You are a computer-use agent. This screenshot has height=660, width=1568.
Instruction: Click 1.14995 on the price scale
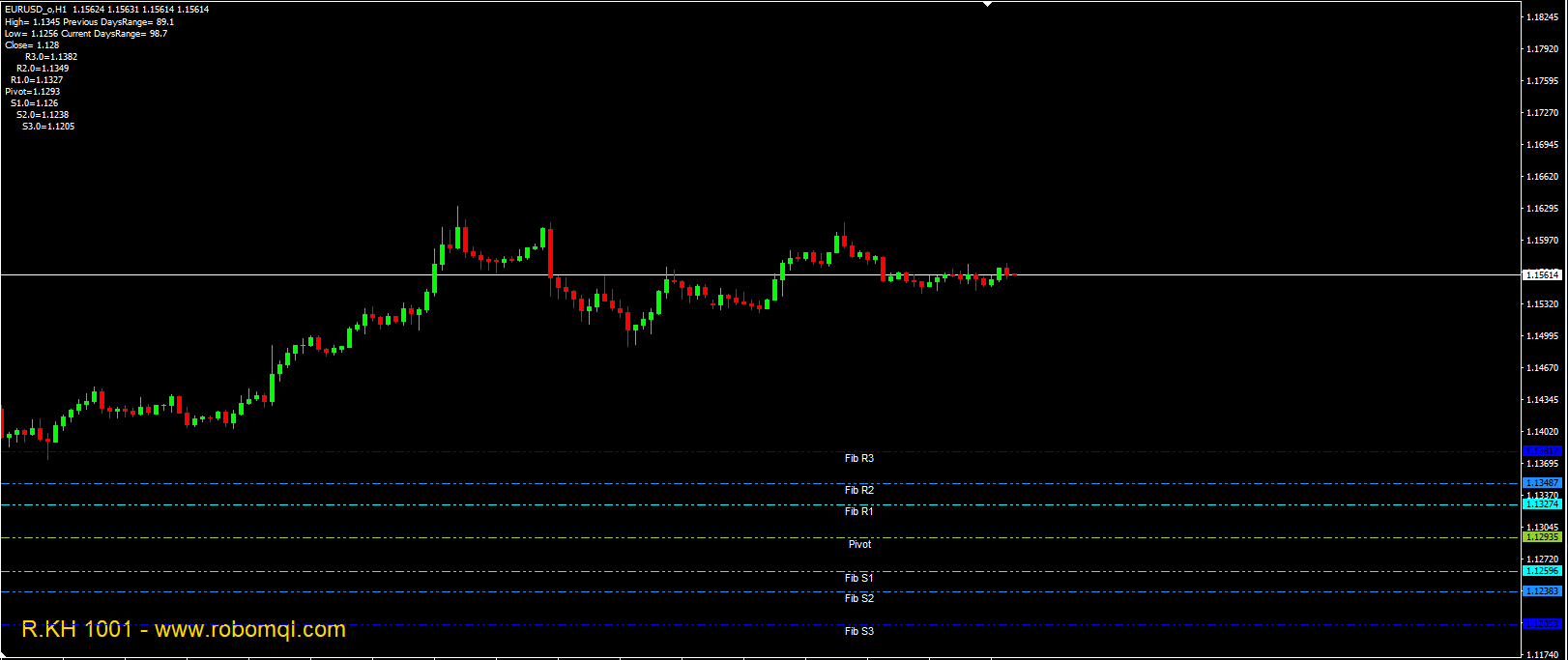[1542, 336]
